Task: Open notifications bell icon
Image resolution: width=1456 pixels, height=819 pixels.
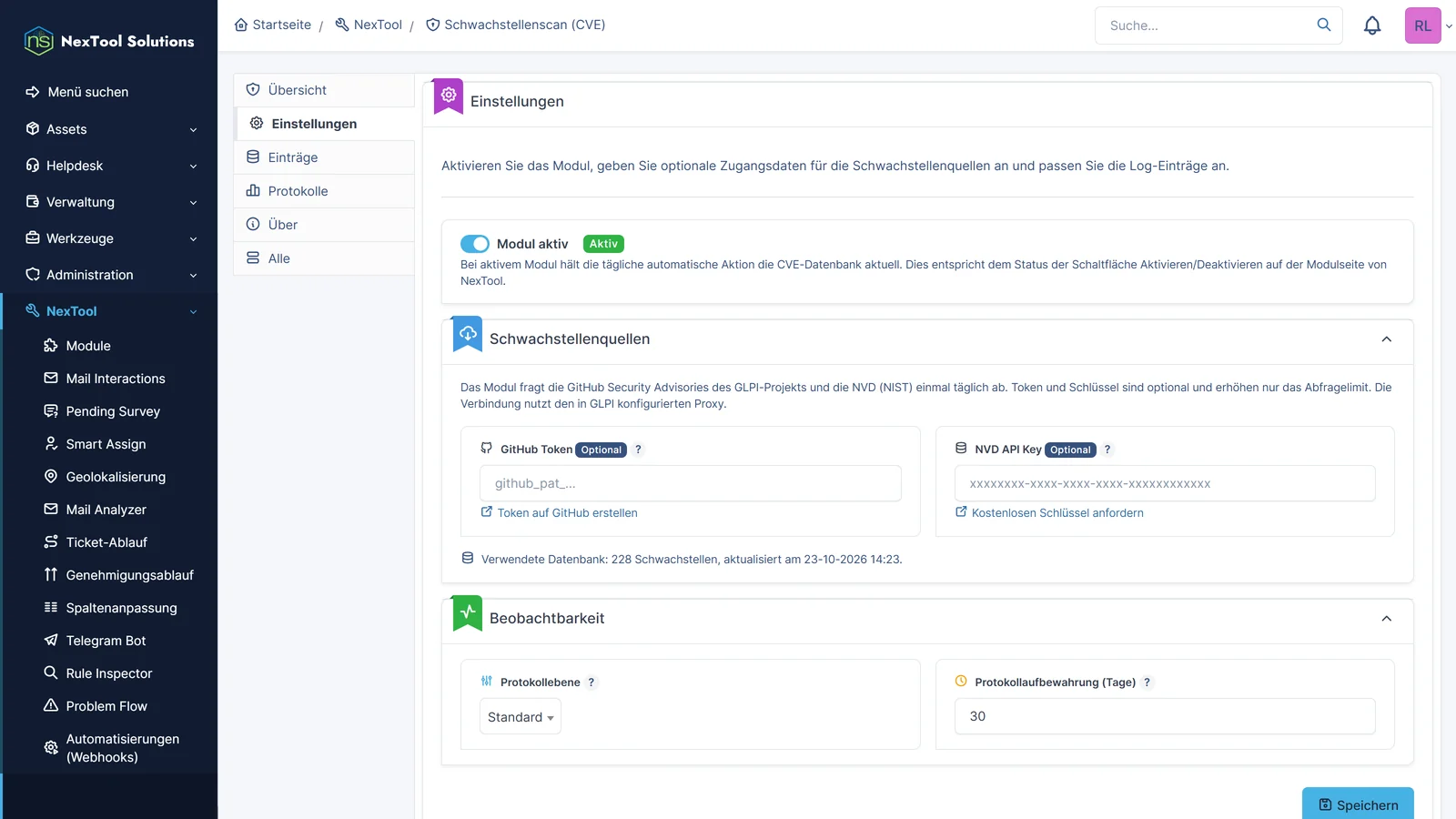Action: click(x=1372, y=25)
